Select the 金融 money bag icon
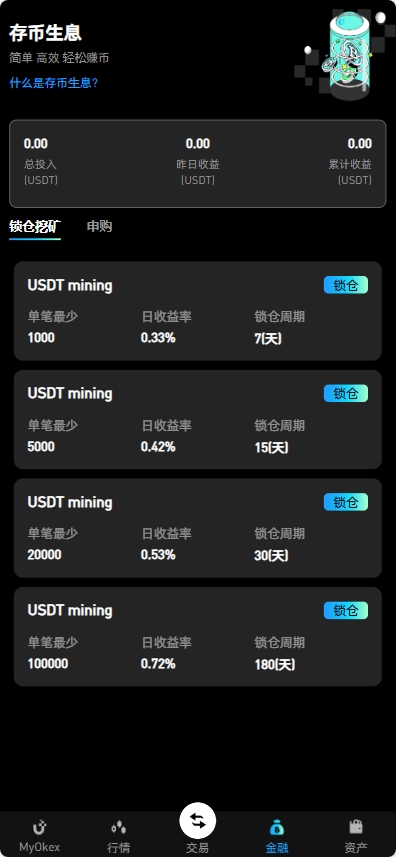Viewport: 396px width, 857px height. pyautogui.click(x=277, y=828)
